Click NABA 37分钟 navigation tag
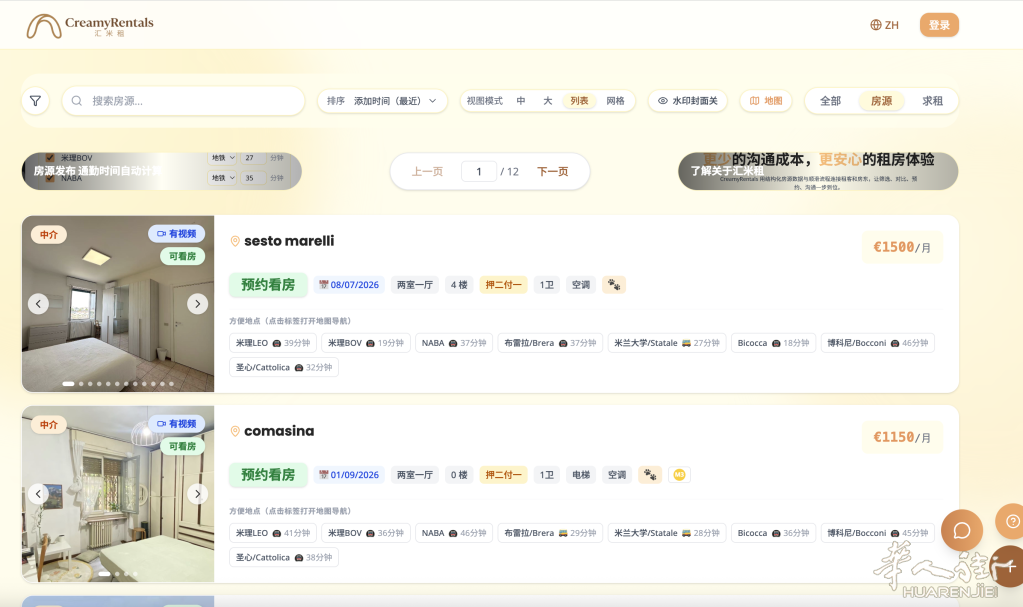The width and height of the screenshot is (1023, 607). (454, 343)
